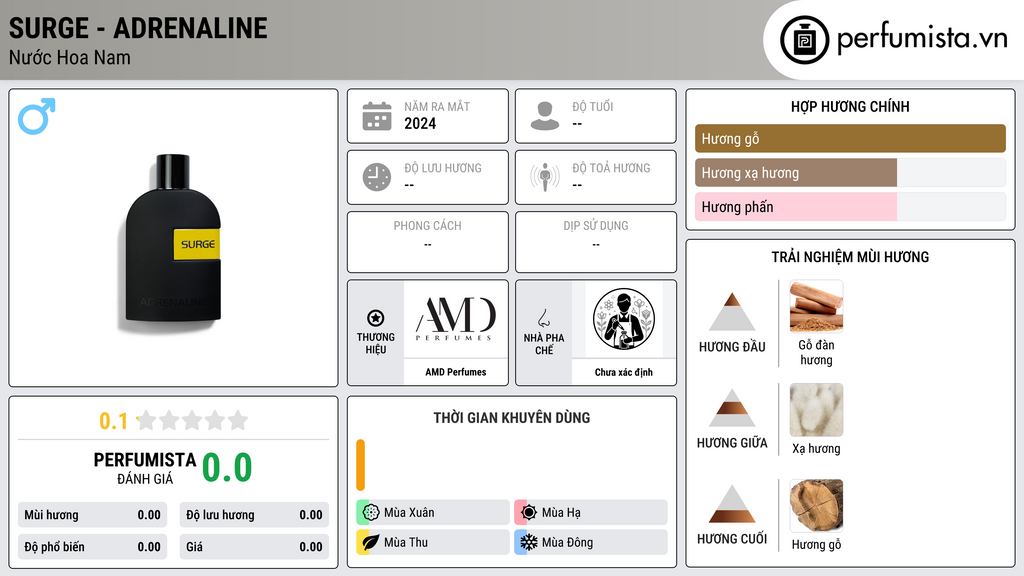Click the Hương xạ hương accord bar
This screenshot has height=576, width=1024.
(x=850, y=173)
